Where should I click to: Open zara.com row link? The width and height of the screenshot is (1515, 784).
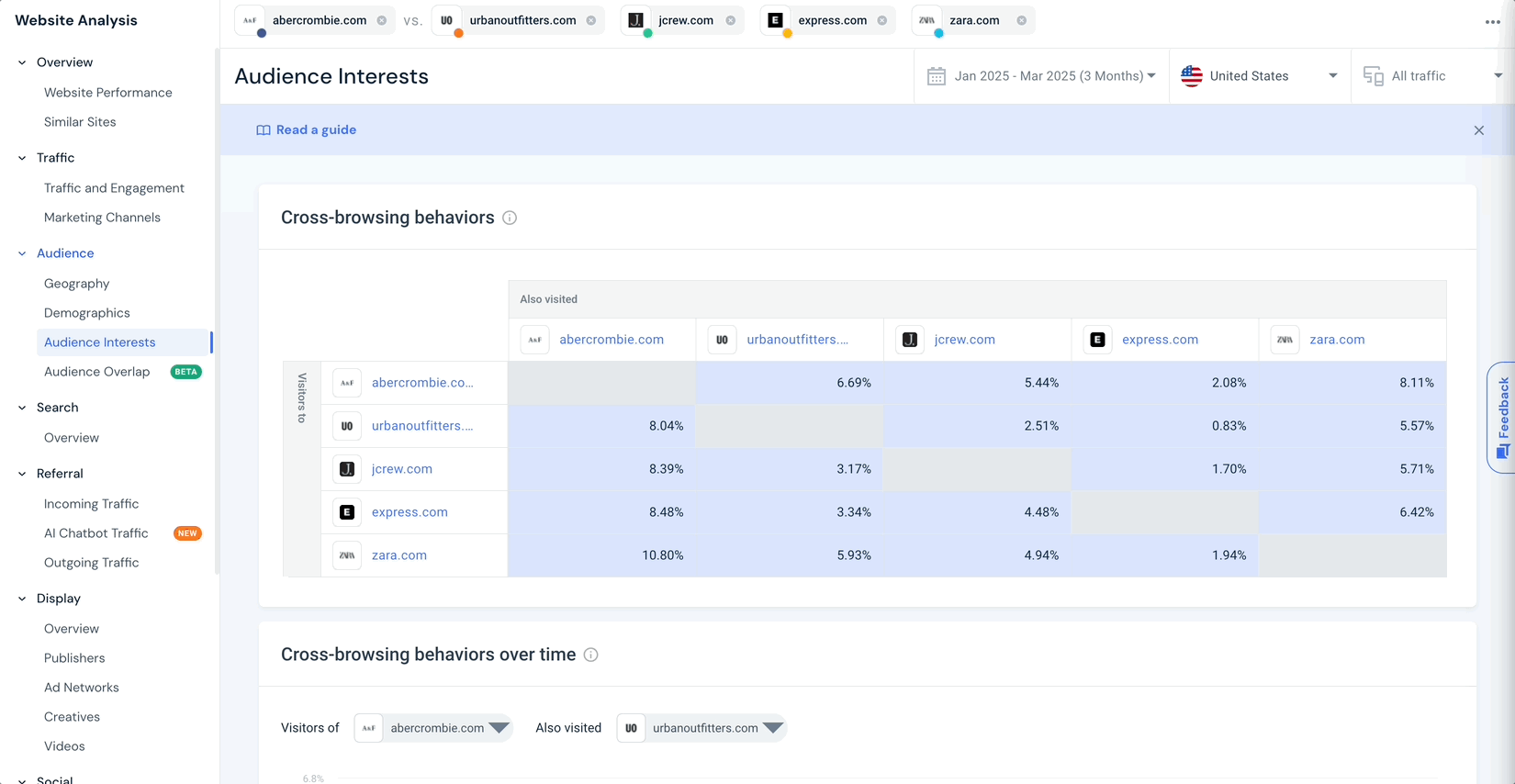click(x=399, y=555)
